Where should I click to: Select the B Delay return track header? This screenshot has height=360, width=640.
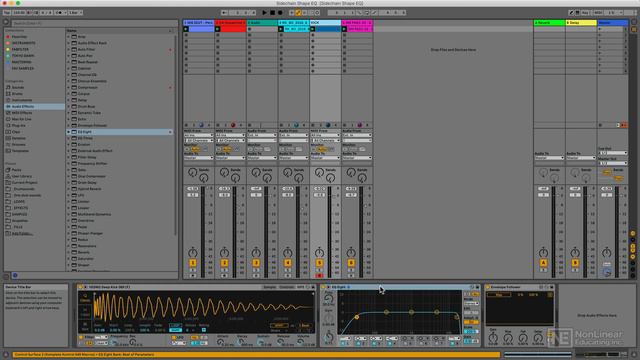(x=581, y=23)
